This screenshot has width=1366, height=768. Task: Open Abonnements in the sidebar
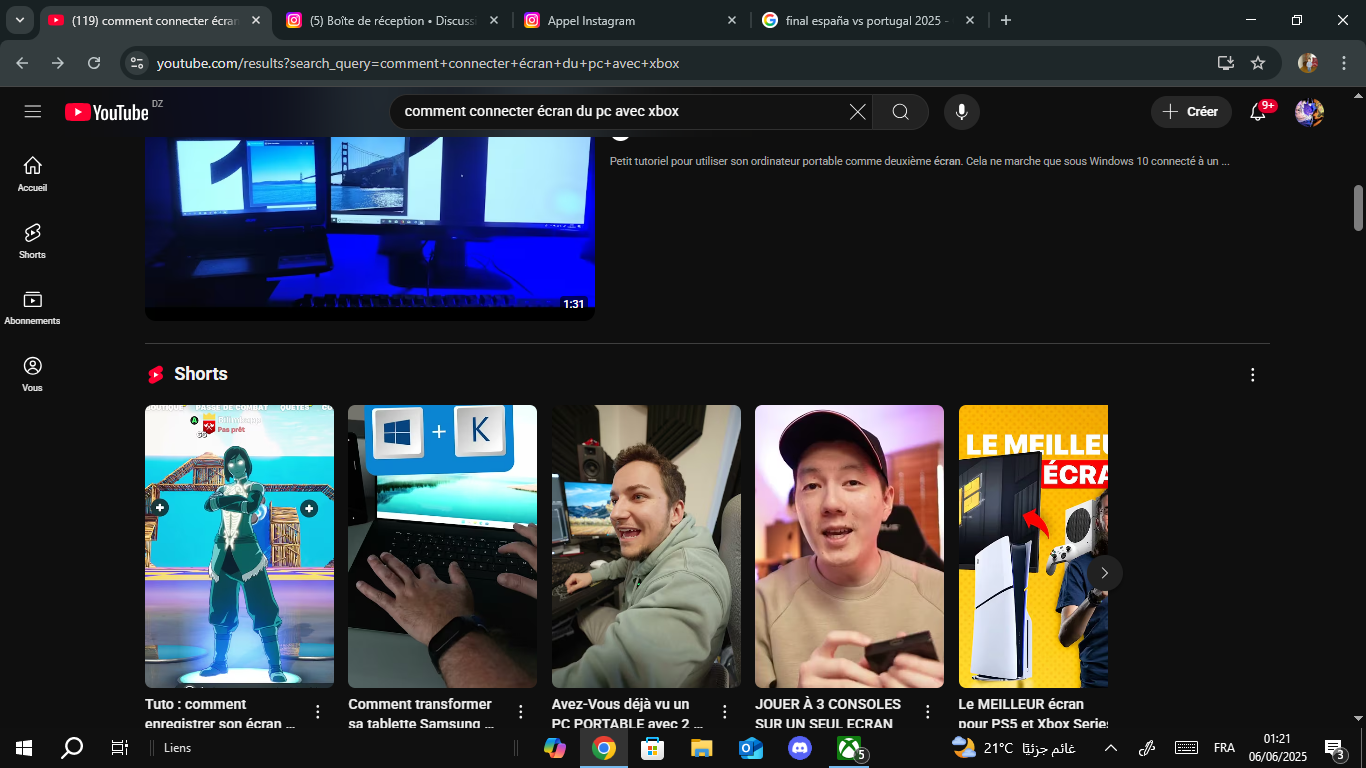click(32, 308)
